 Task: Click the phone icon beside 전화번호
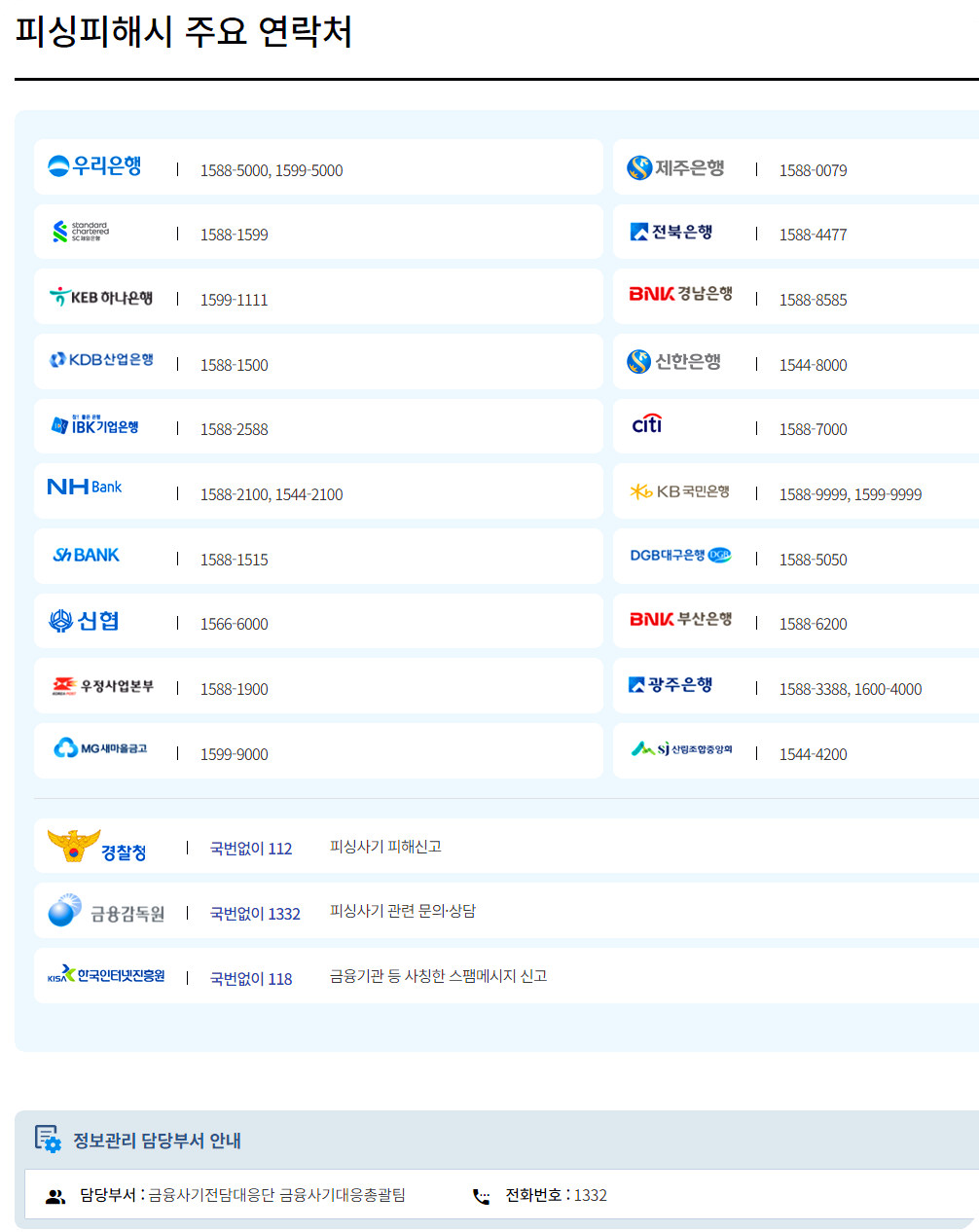(481, 1197)
